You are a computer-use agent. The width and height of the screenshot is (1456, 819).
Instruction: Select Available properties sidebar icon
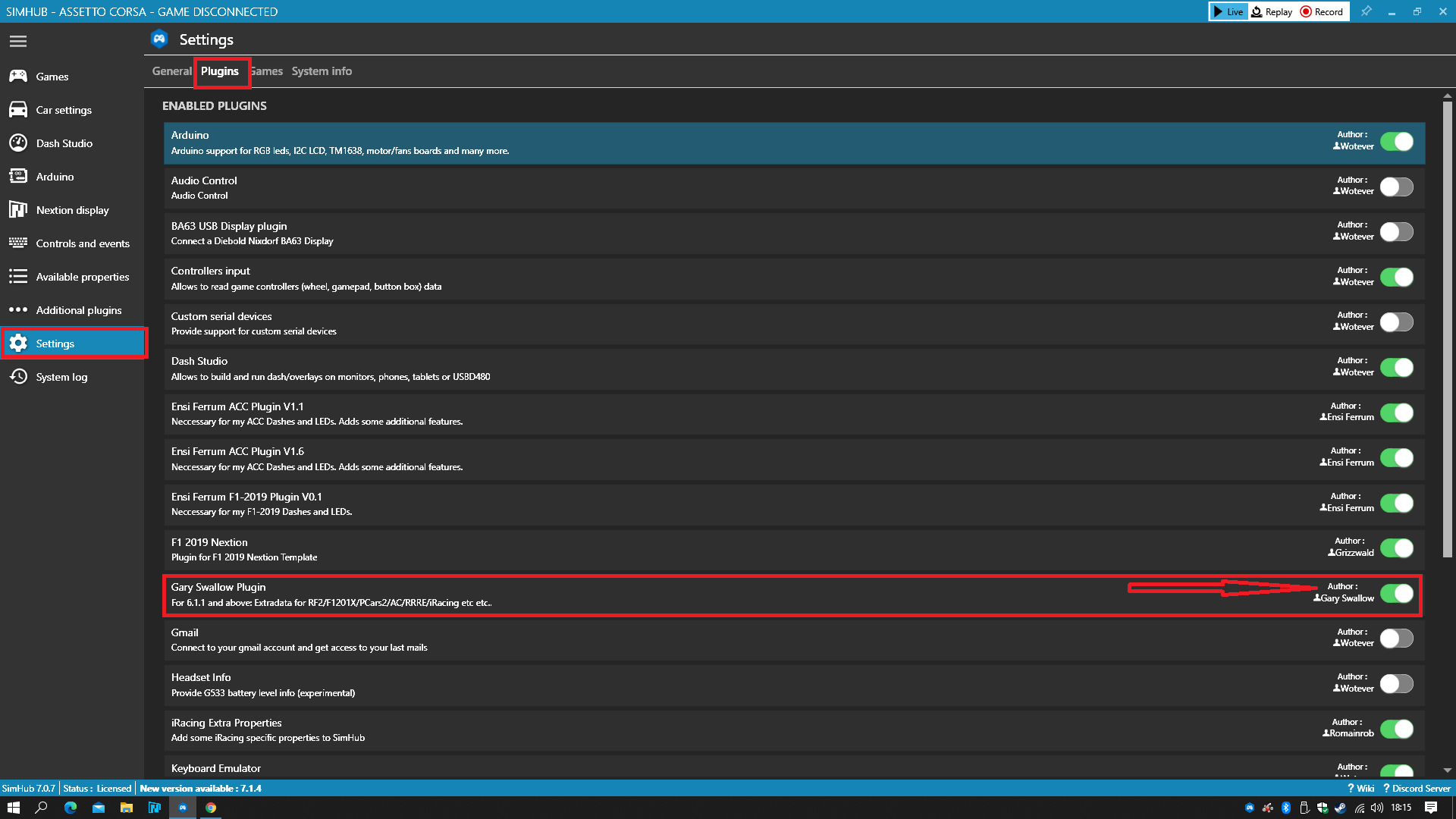(17, 276)
